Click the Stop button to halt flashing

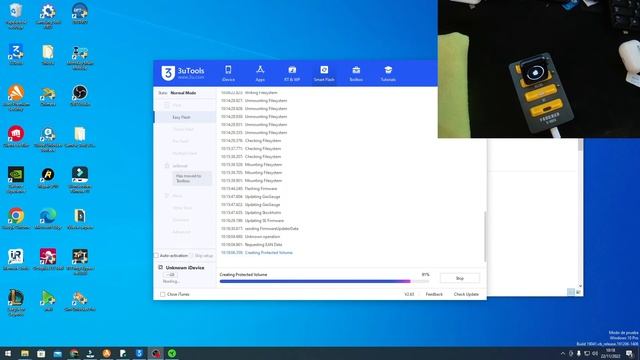click(x=460, y=278)
